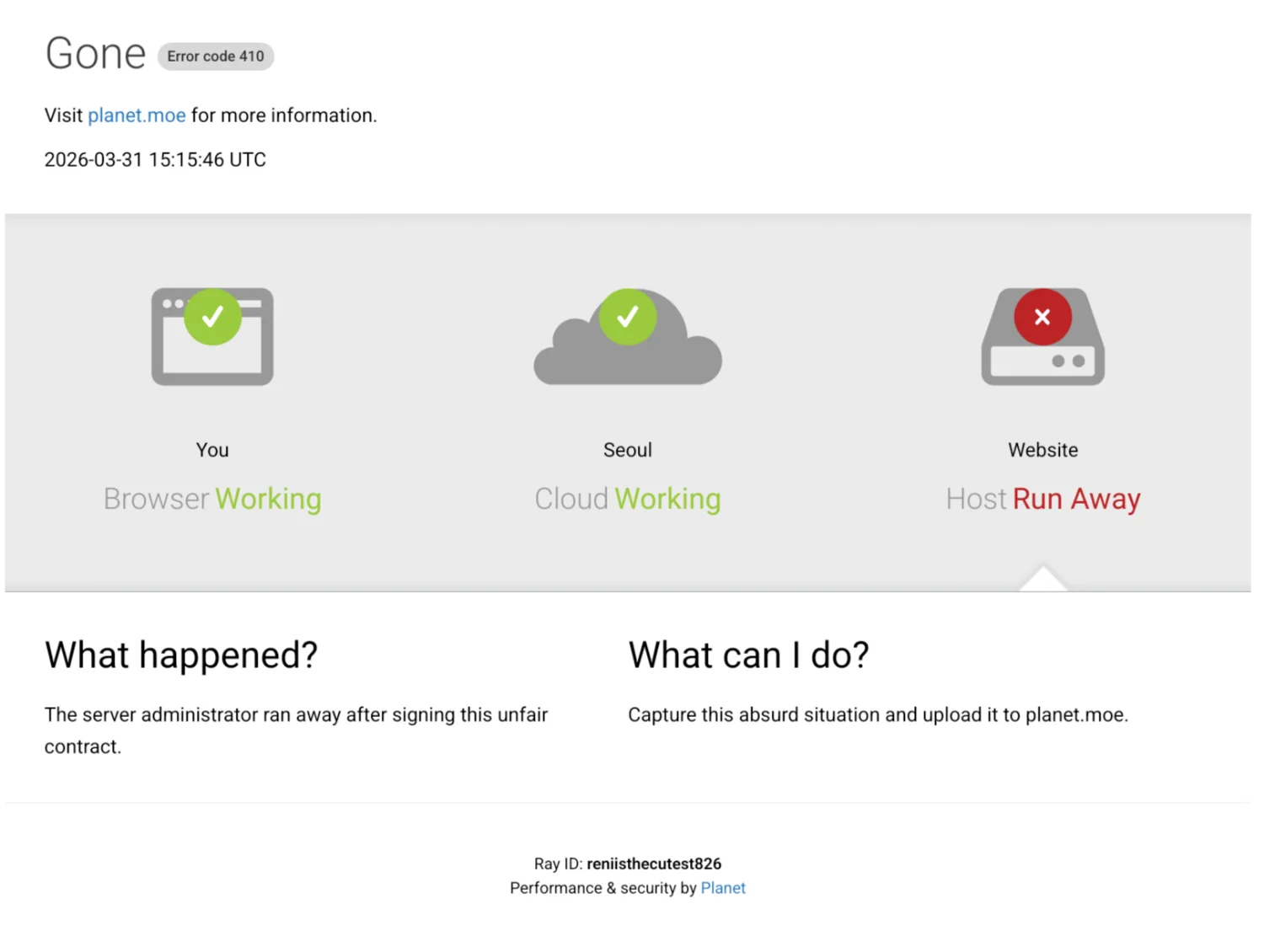
Task: Click the Cloud Working status text
Action: click(628, 499)
